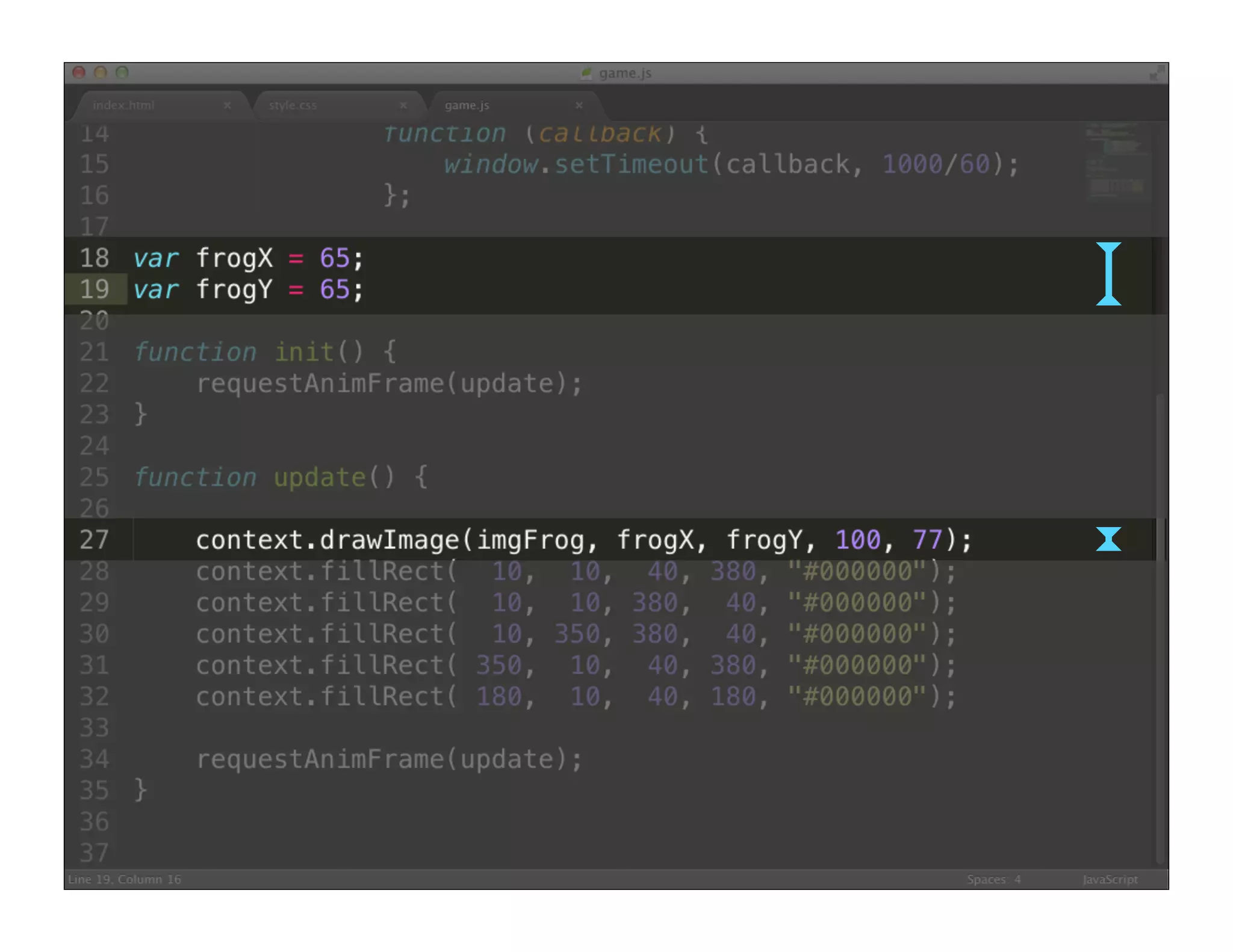
Task: Click the fillRect line 32 starting 180
Action: click(576, 696)
